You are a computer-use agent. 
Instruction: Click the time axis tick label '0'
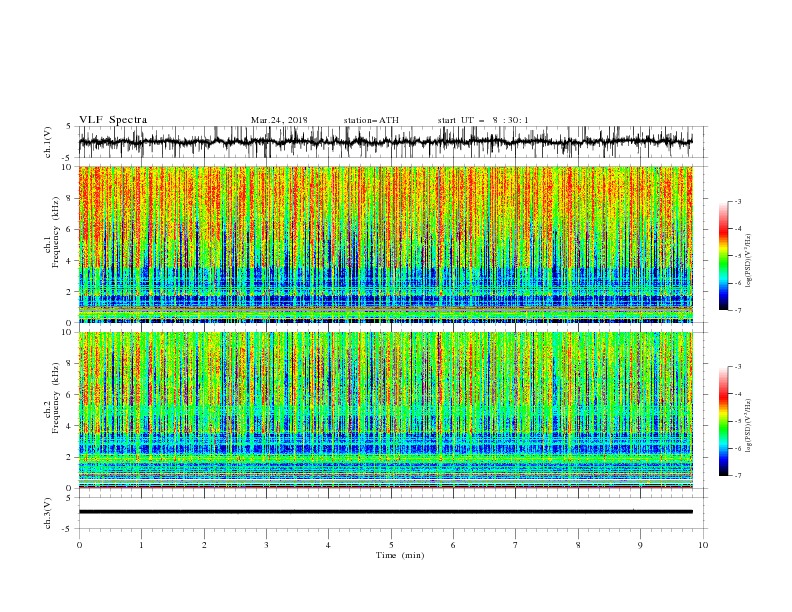[x=79, y=545]
